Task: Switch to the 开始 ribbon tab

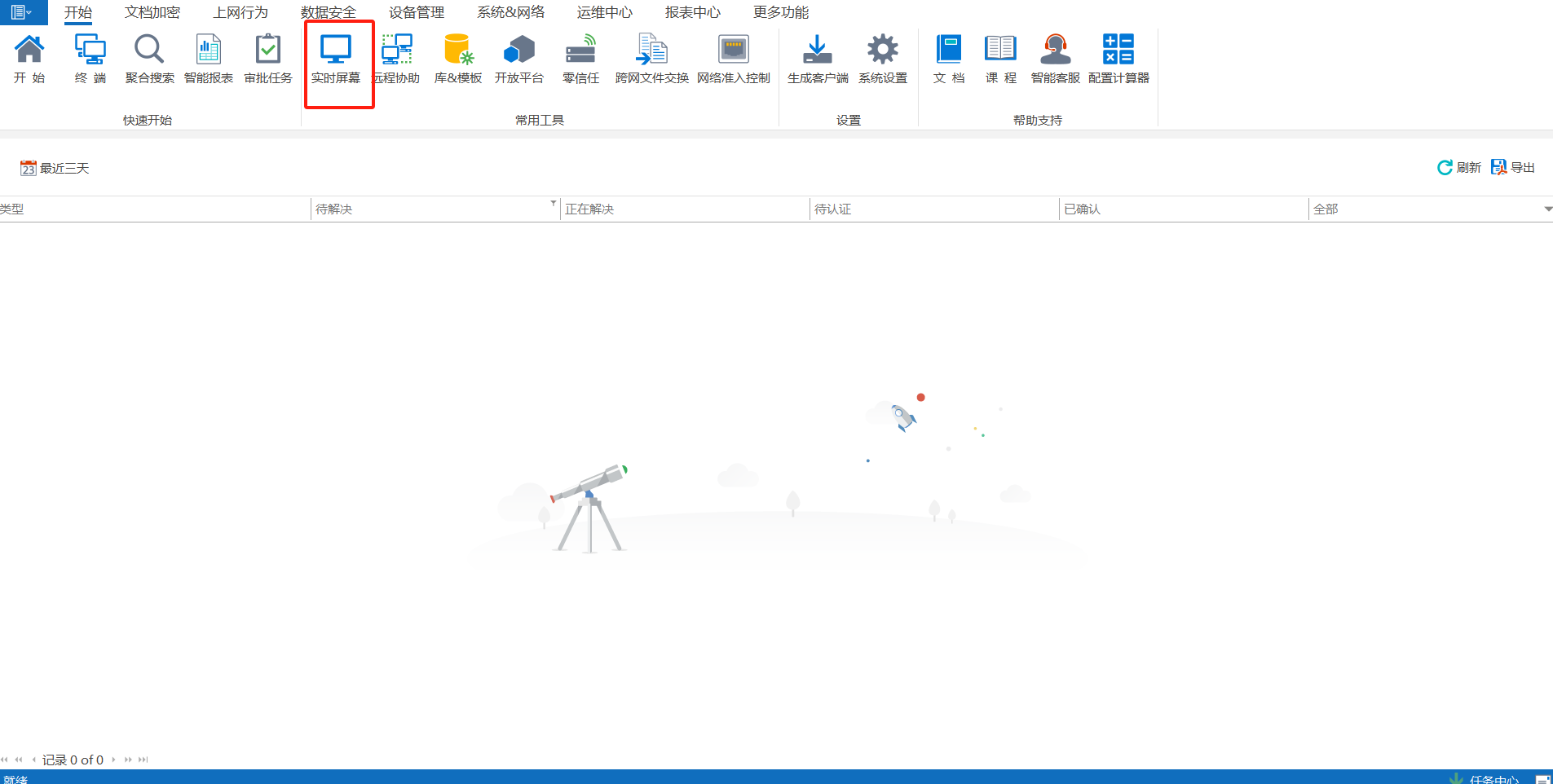Action: click(78, 12)
